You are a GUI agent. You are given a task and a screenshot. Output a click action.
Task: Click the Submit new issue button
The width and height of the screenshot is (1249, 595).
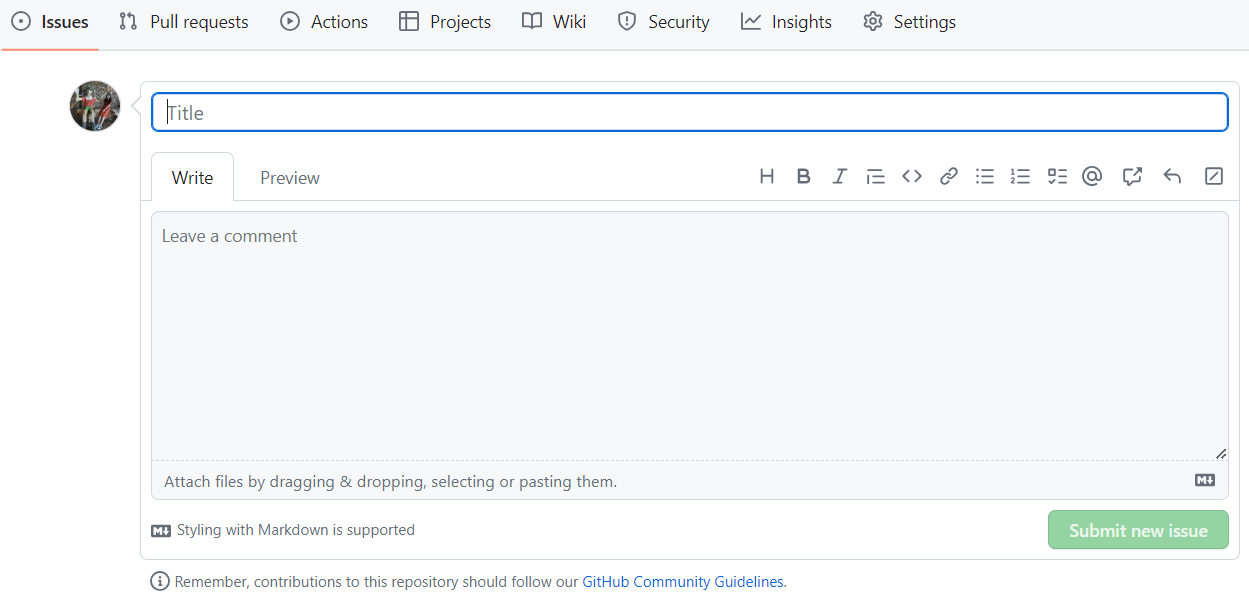point(1138,530)
